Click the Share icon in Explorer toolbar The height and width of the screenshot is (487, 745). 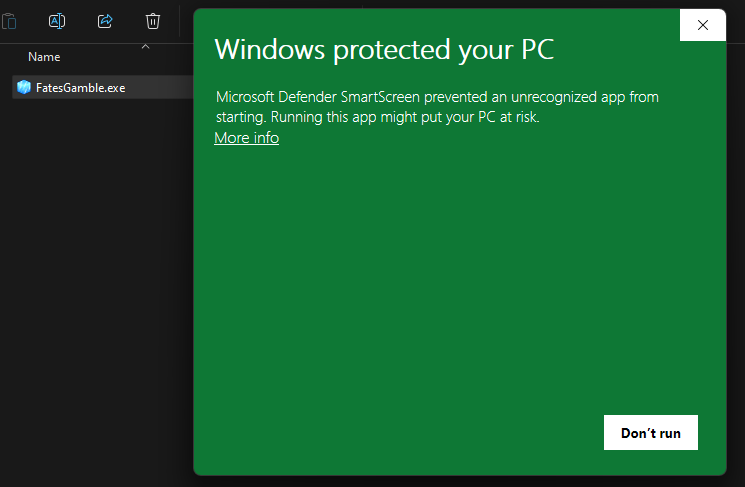[105, 21]
